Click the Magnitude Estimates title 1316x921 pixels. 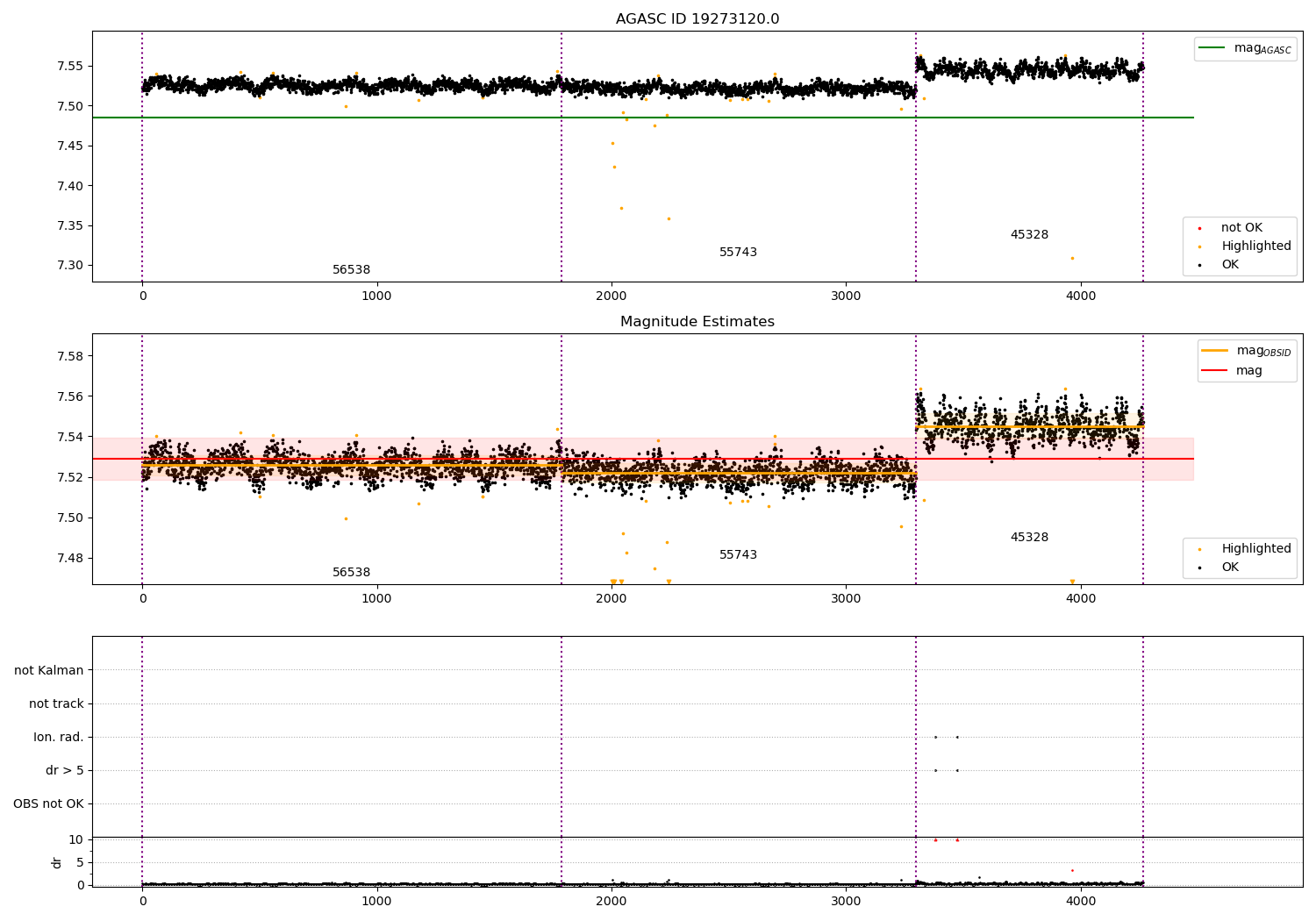pos(697,322)
